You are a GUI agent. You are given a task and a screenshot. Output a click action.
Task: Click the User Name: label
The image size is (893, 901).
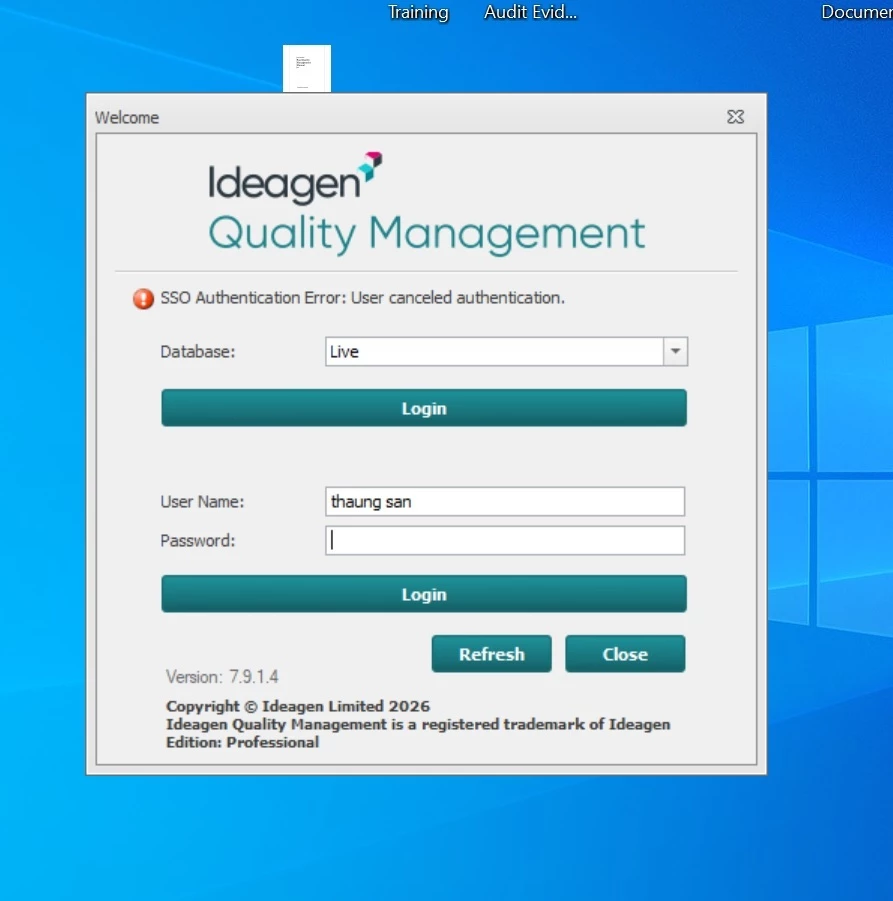[x=202, y=502]
